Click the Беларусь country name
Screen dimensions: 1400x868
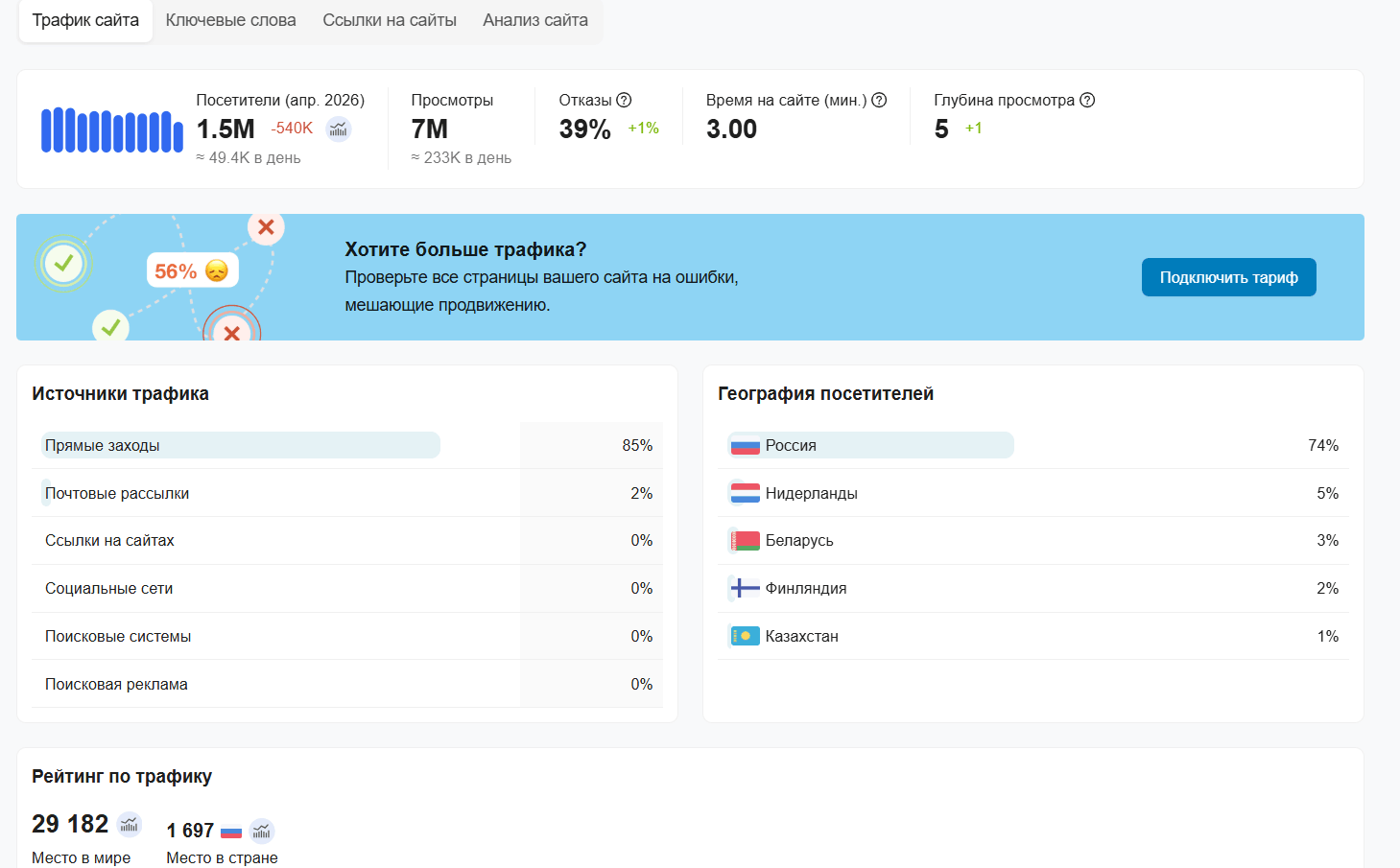pos(799,541)
